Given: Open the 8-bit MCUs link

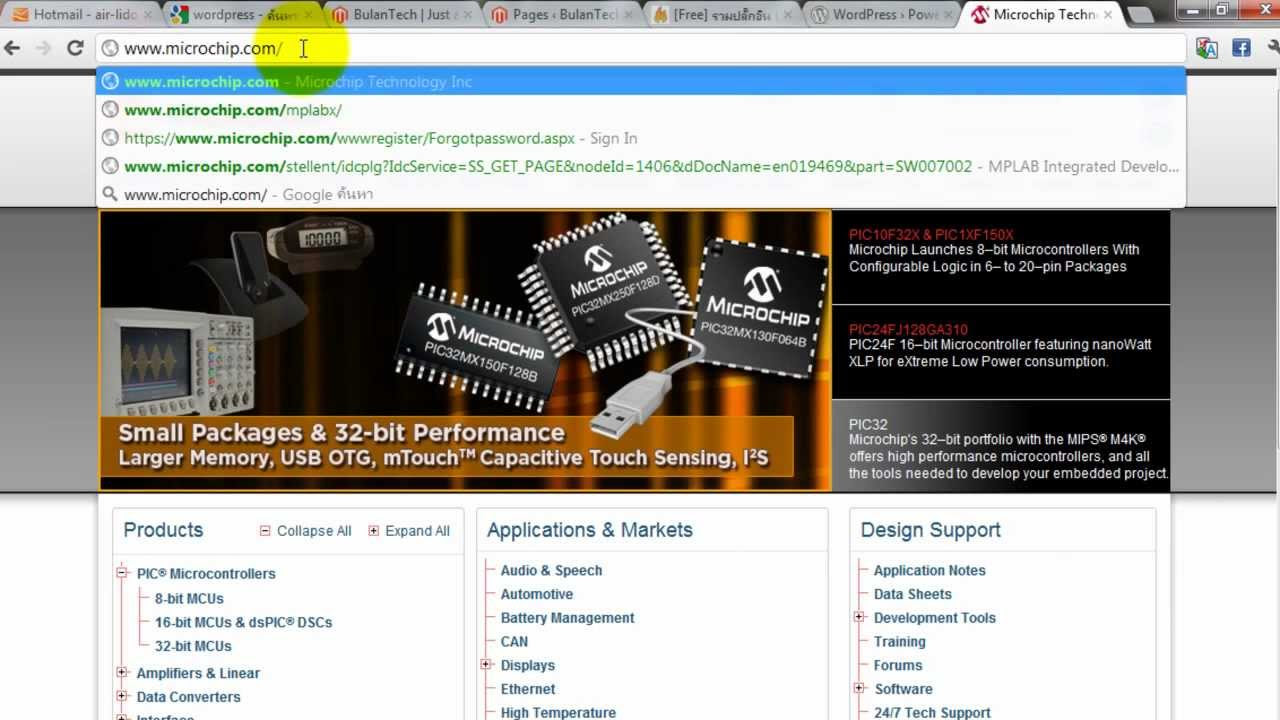Looking at the screenshot, I should [x=189, y=598].
